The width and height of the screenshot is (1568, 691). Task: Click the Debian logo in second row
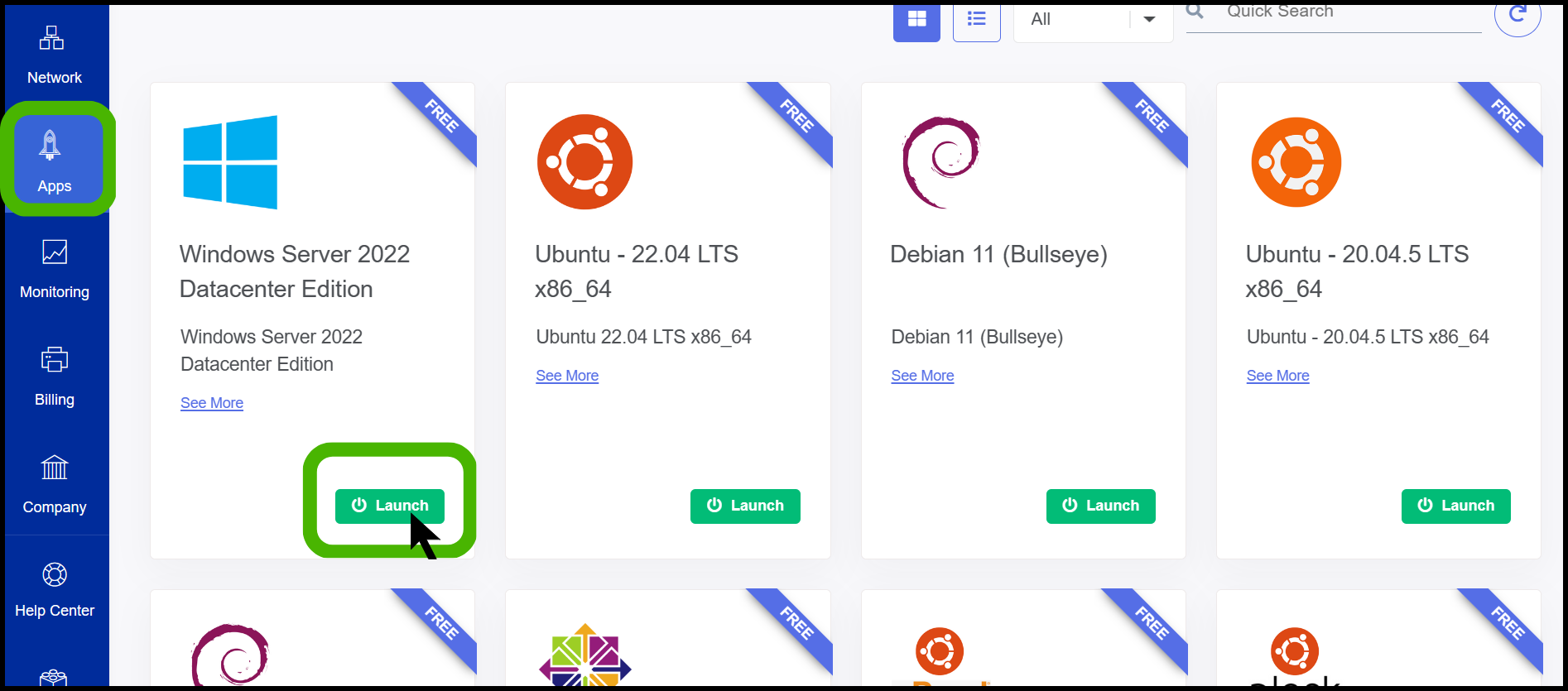[x=231, y=655]
